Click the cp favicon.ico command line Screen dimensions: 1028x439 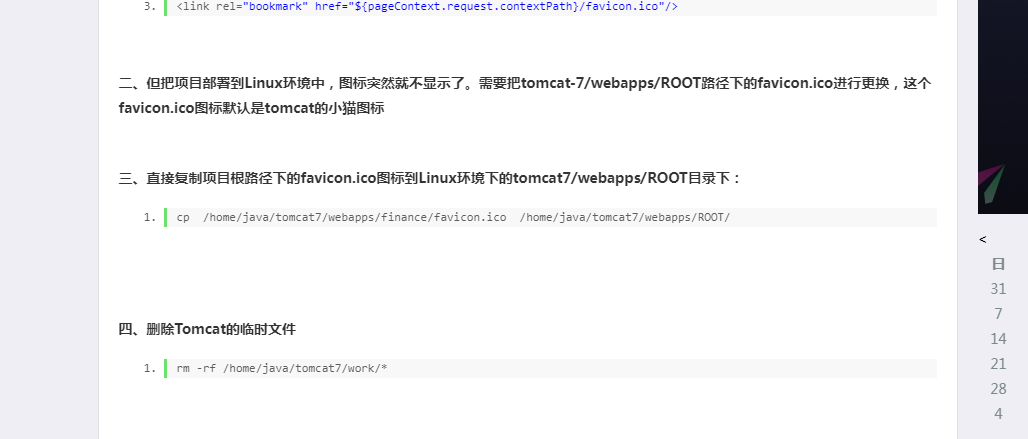coord(551,218)
